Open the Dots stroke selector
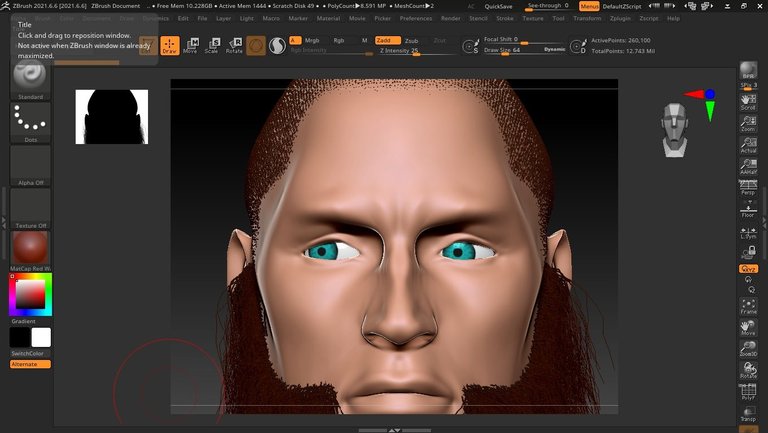768x433 pixels. pyautogui.click(x=30, y=122)
